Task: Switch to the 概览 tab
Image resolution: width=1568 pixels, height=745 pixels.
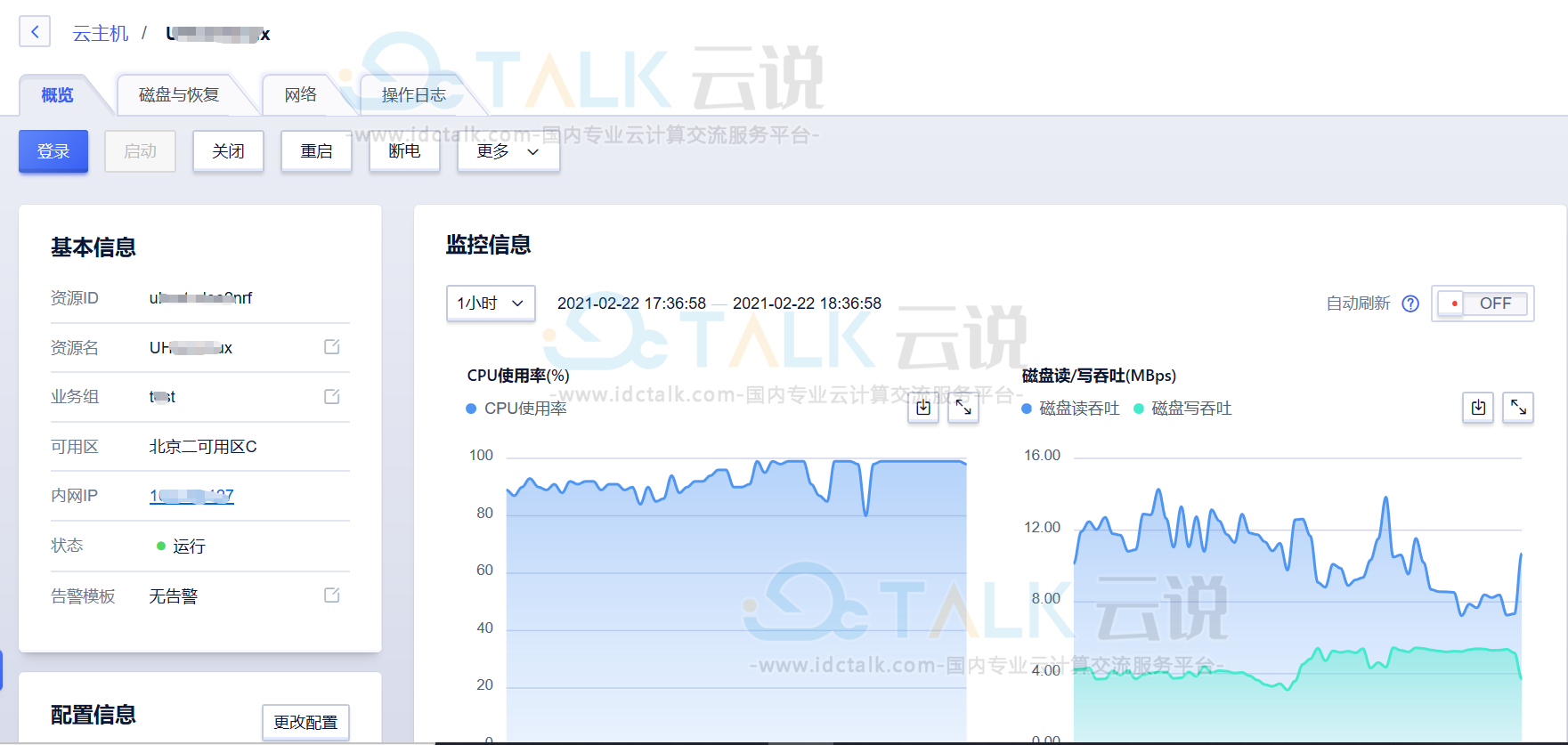Action: (57, 95)
